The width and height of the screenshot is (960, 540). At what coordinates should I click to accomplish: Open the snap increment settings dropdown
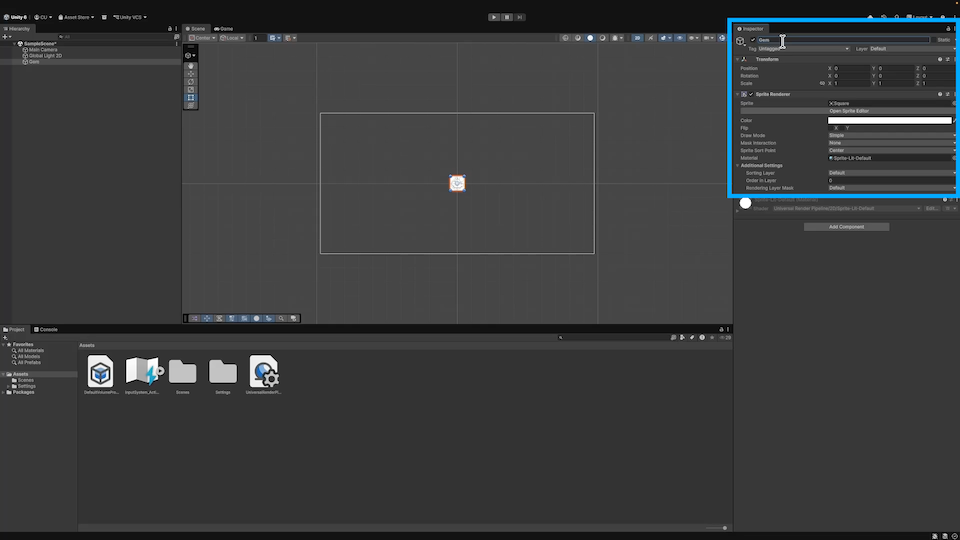click(290, 38)
